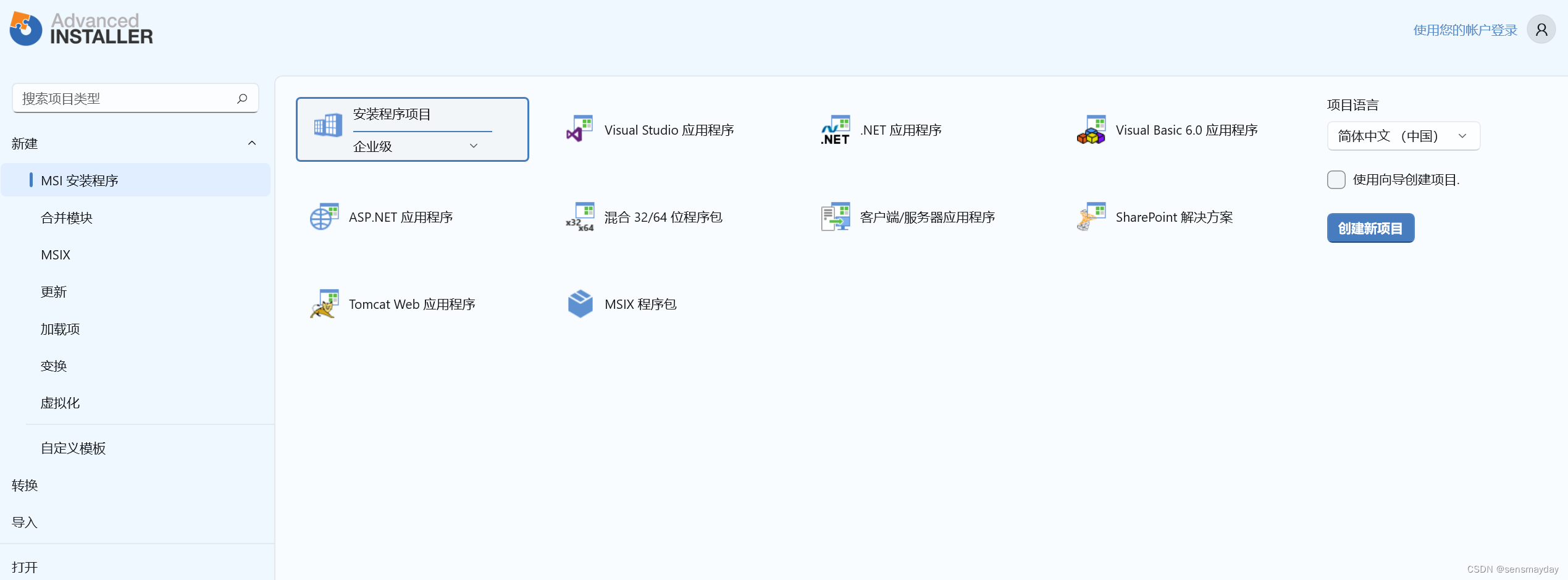Open the user account avatar icon
Image resolution: width=1568 pixels, height=580 pixels.
[1541, 30]
